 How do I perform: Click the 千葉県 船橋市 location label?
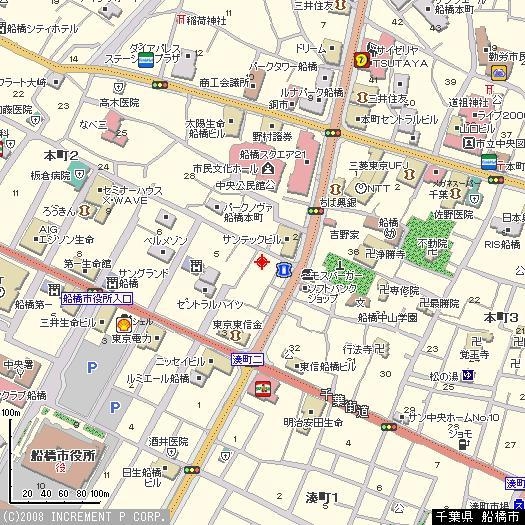pos(478,517)
